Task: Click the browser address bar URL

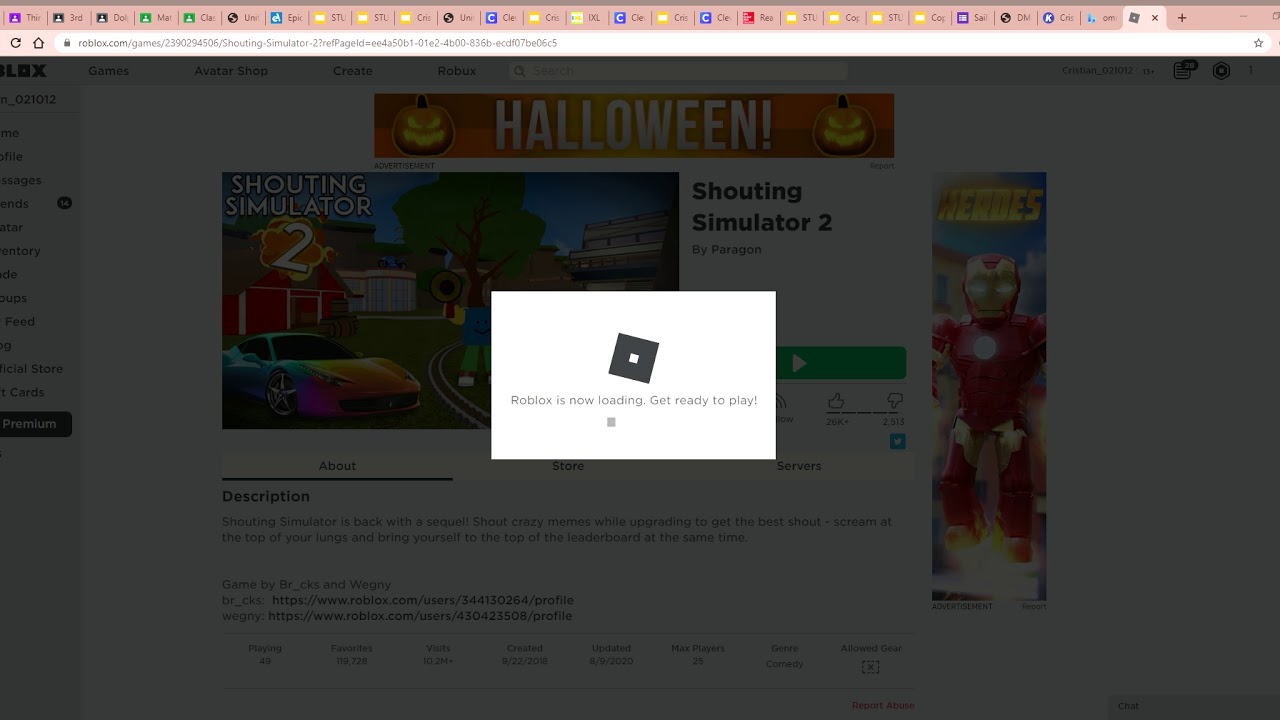Action: tap(318, 43)
